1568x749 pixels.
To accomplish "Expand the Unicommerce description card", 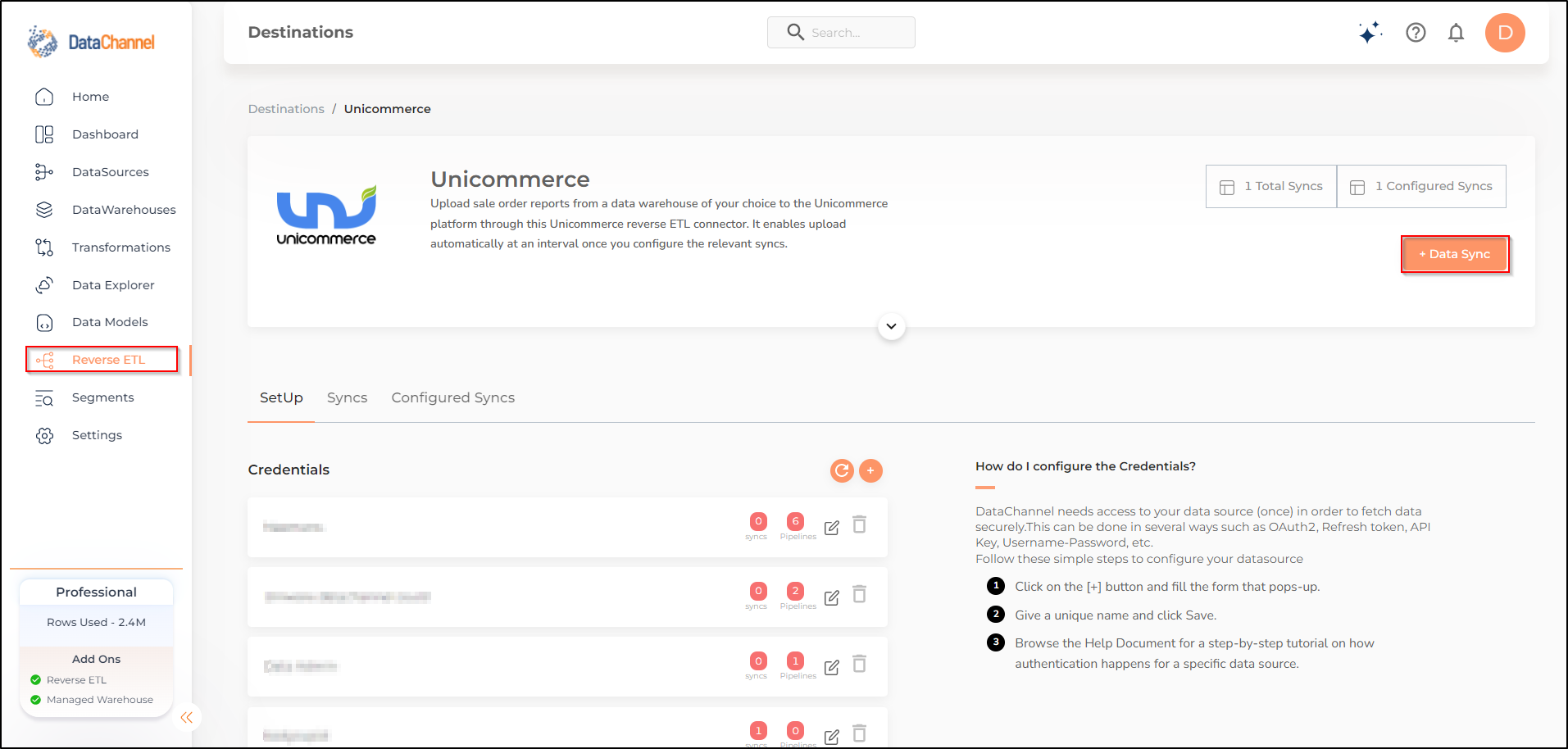I will (891, 326).
